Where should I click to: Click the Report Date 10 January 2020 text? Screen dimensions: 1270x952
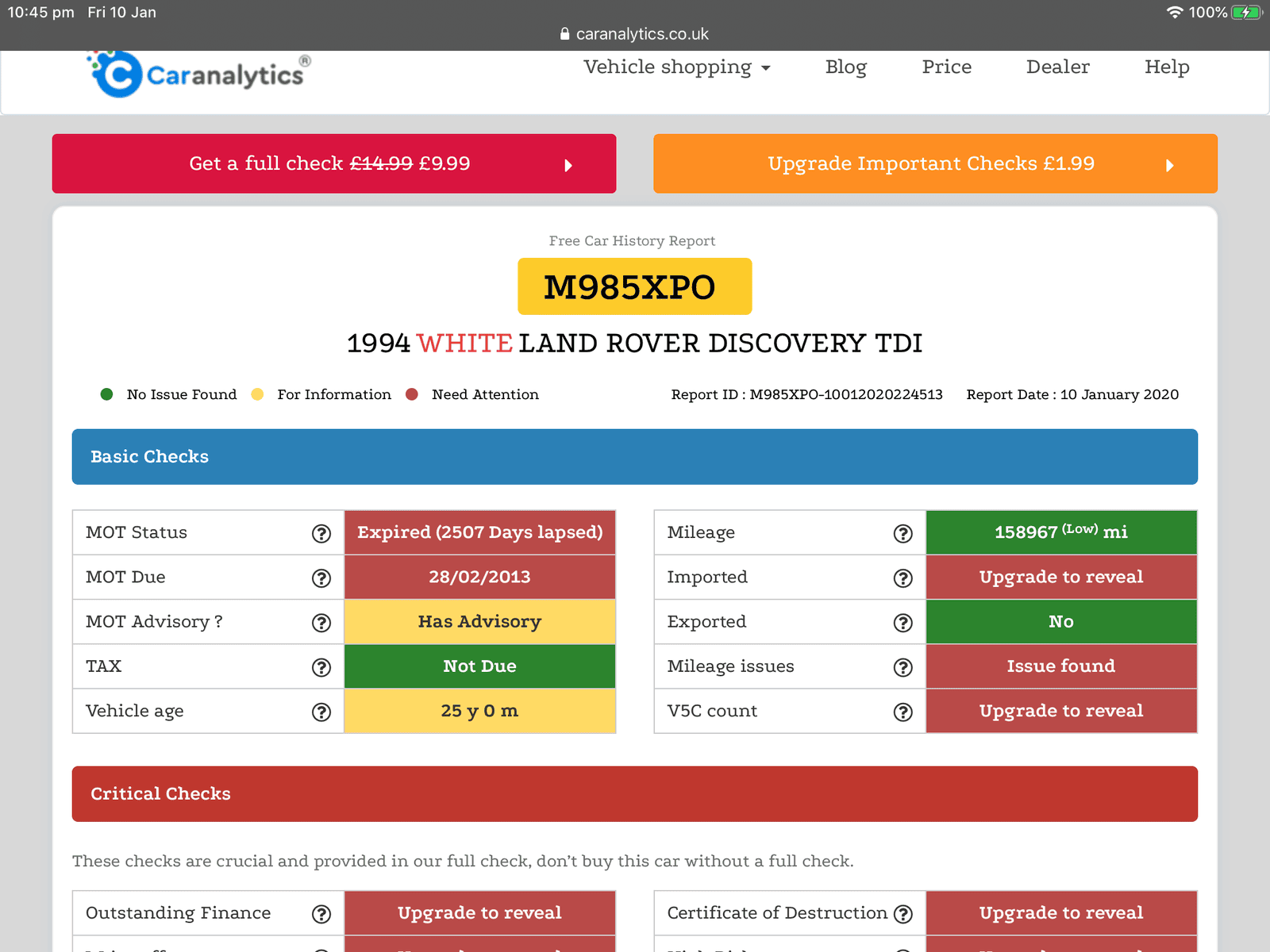tap(1072, 394)
